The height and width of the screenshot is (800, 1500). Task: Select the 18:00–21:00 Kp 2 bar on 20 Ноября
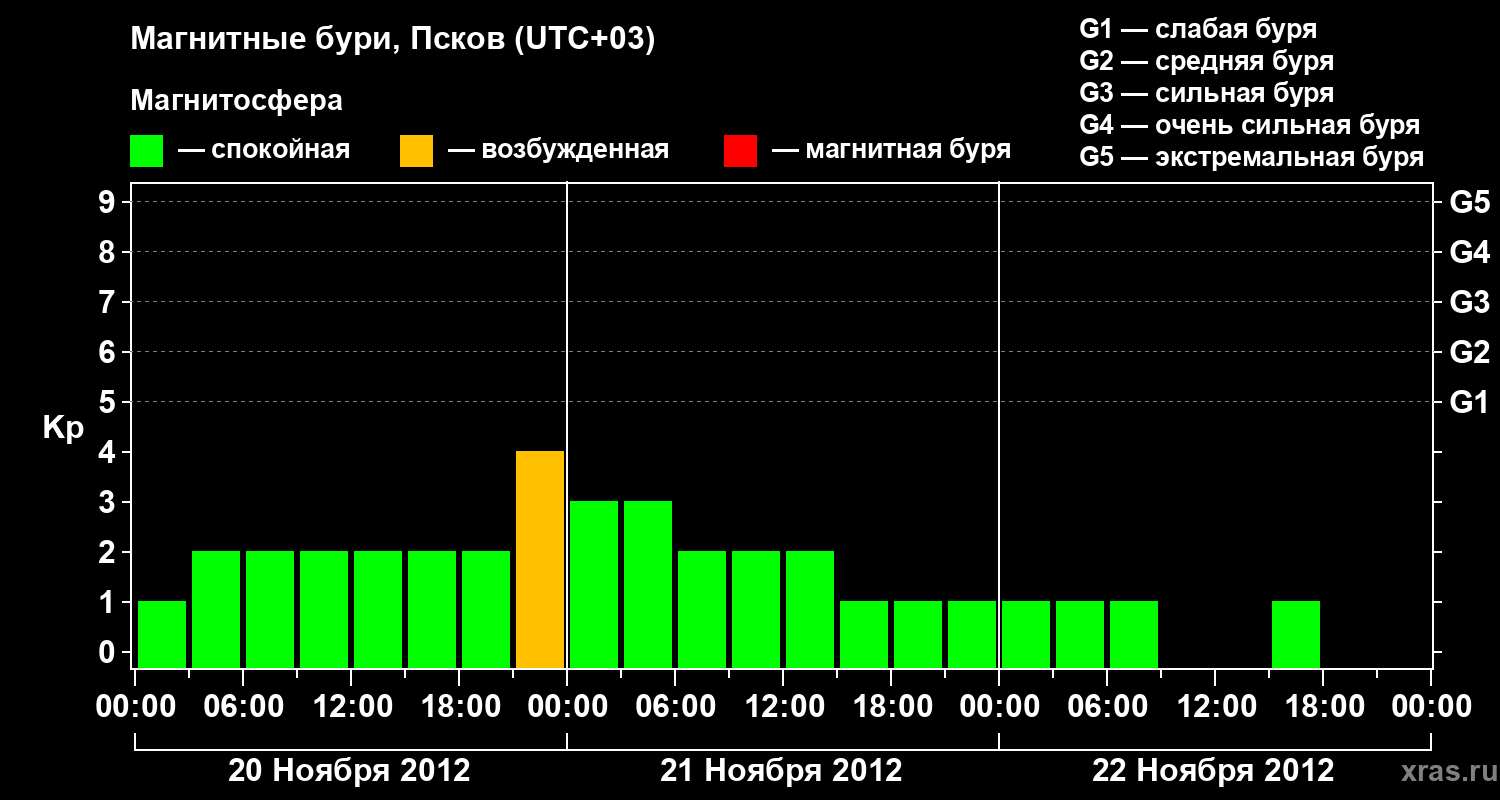click(x=486, y=609)
